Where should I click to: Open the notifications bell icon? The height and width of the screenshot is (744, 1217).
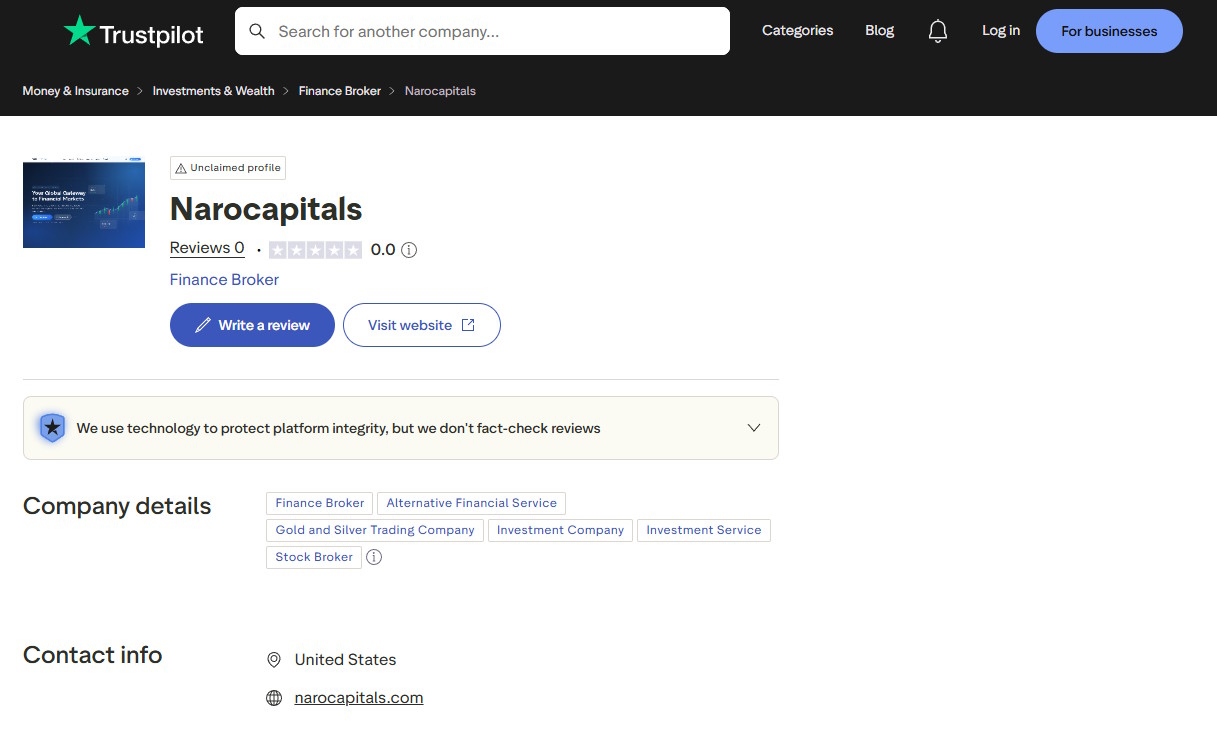(937, 31)
